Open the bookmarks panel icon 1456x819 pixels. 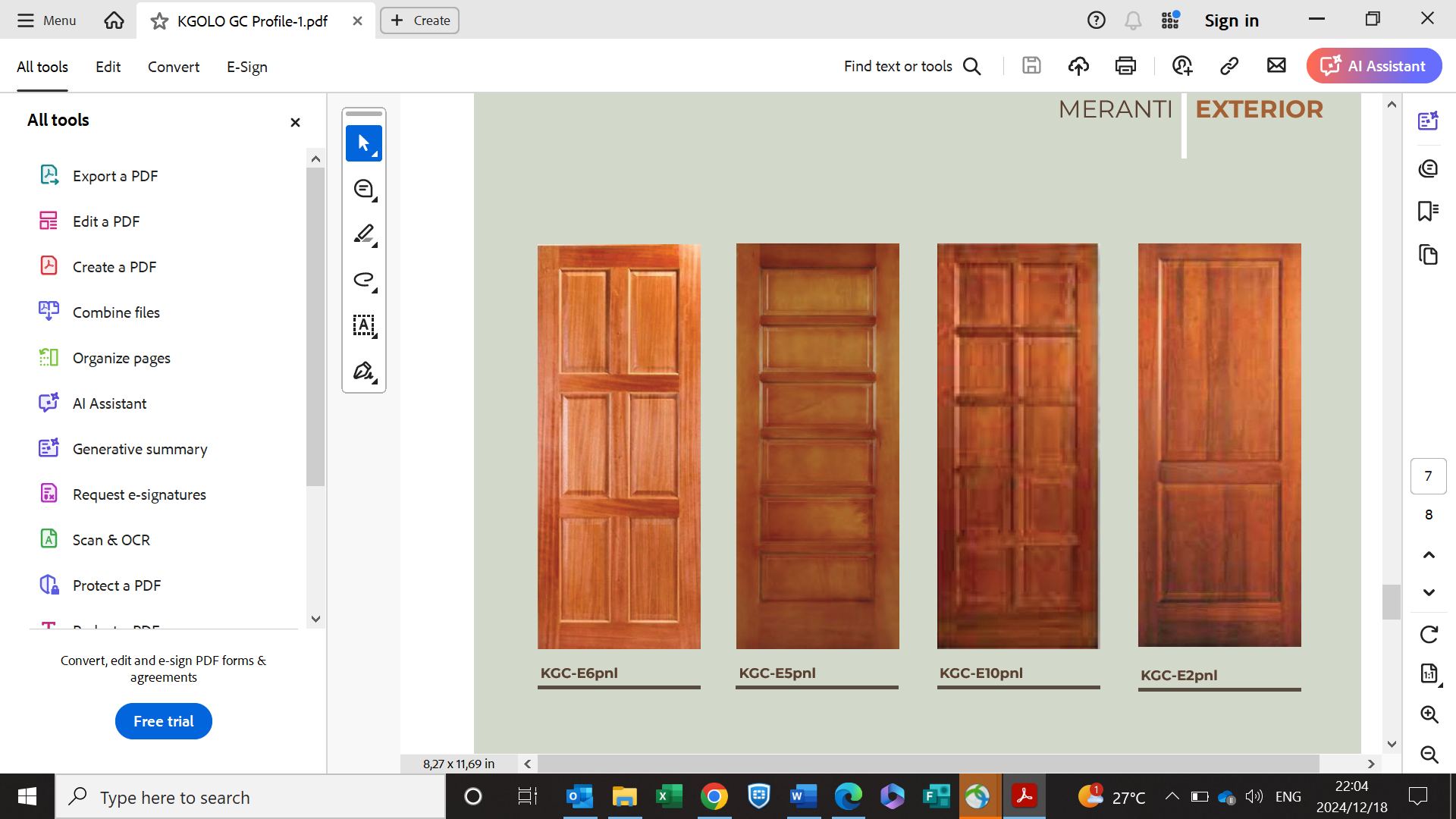[x=1428, y=211]
